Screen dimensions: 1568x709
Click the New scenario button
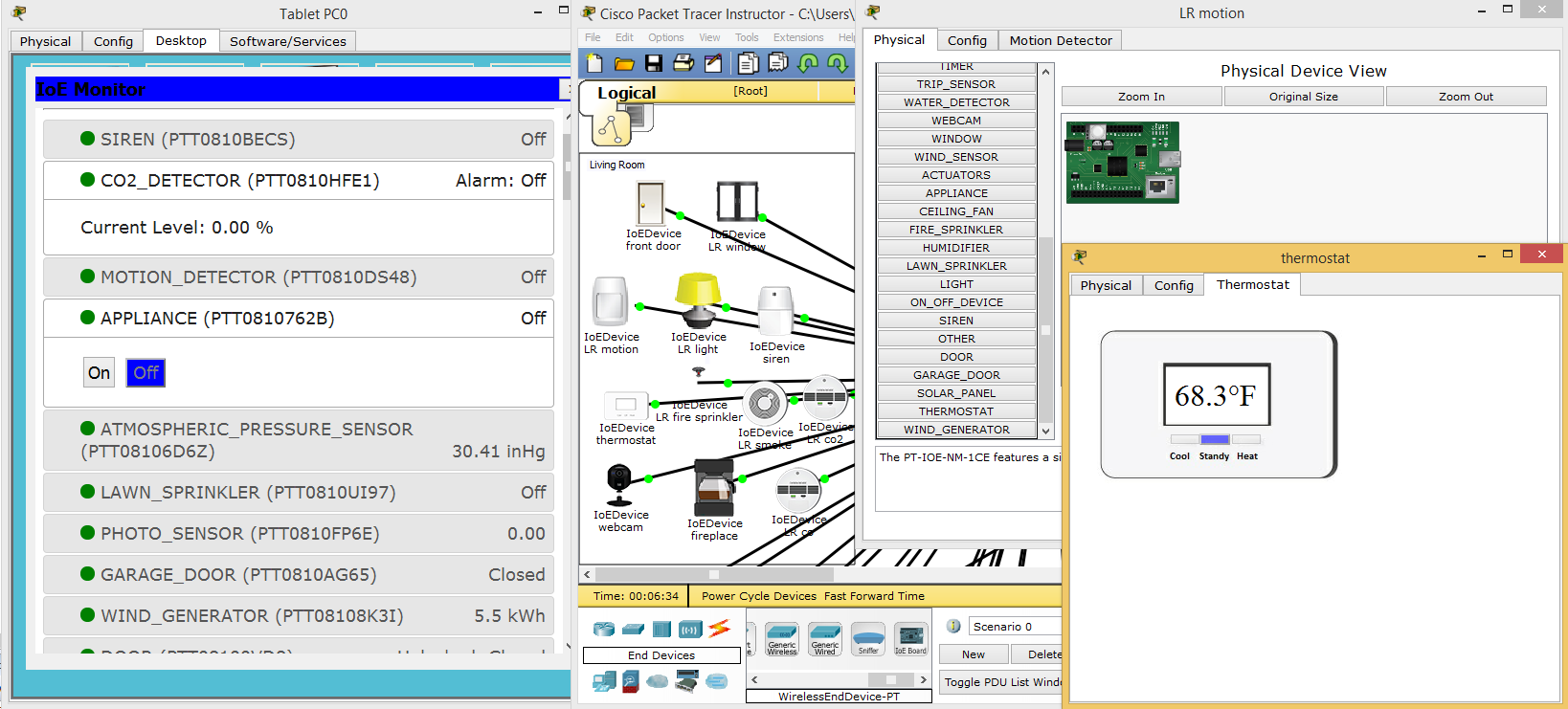pos(974,654)
